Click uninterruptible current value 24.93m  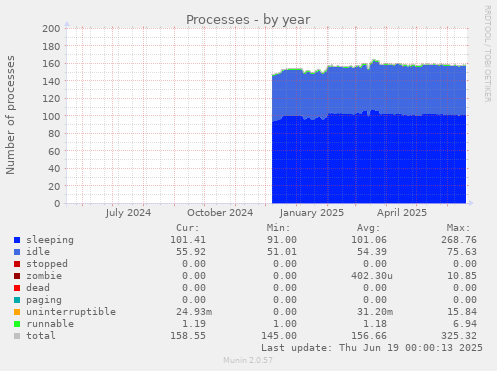coord(194,312)
